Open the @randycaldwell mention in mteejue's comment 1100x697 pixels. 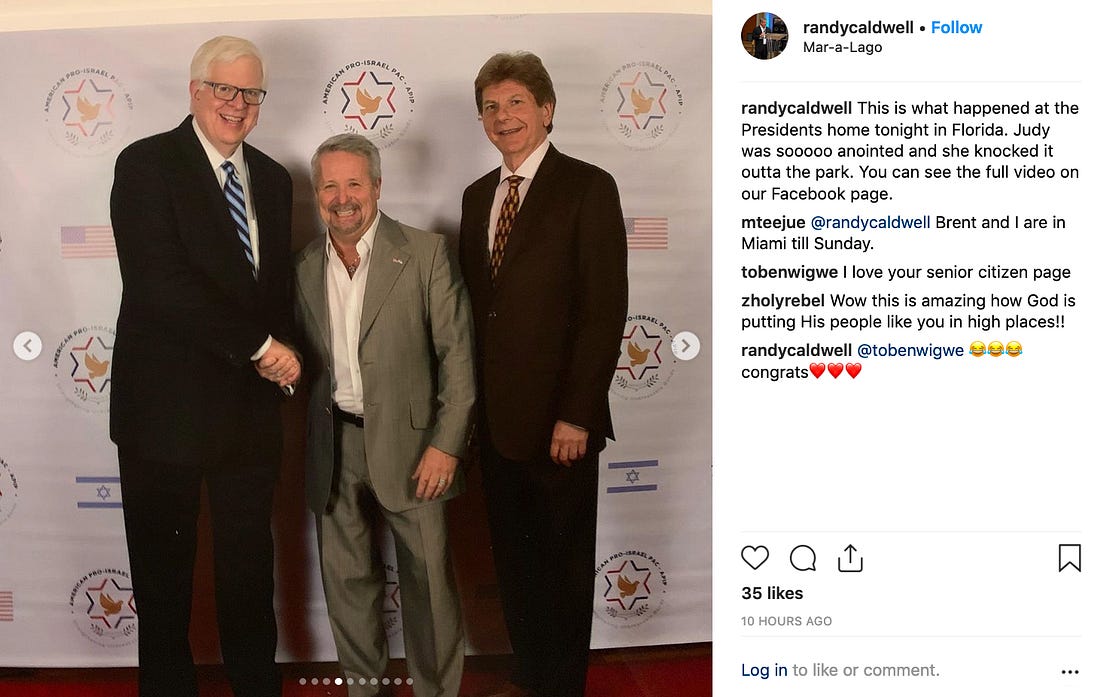tap(870, 223)
